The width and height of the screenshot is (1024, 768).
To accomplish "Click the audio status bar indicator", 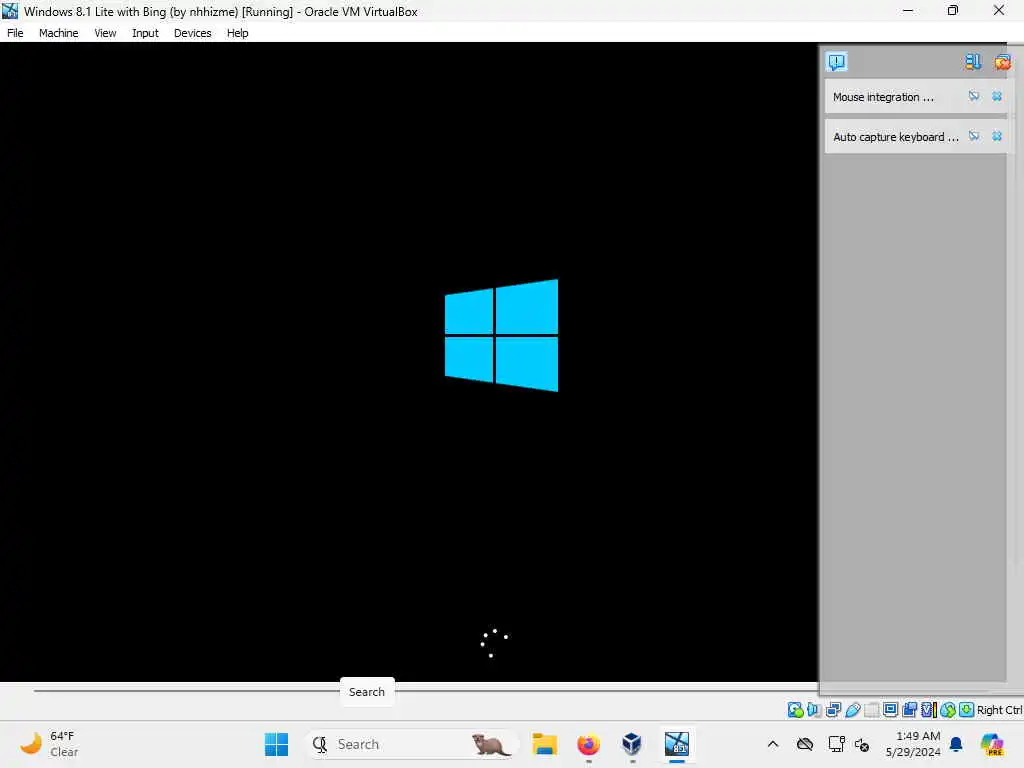I will click(814, 710).
